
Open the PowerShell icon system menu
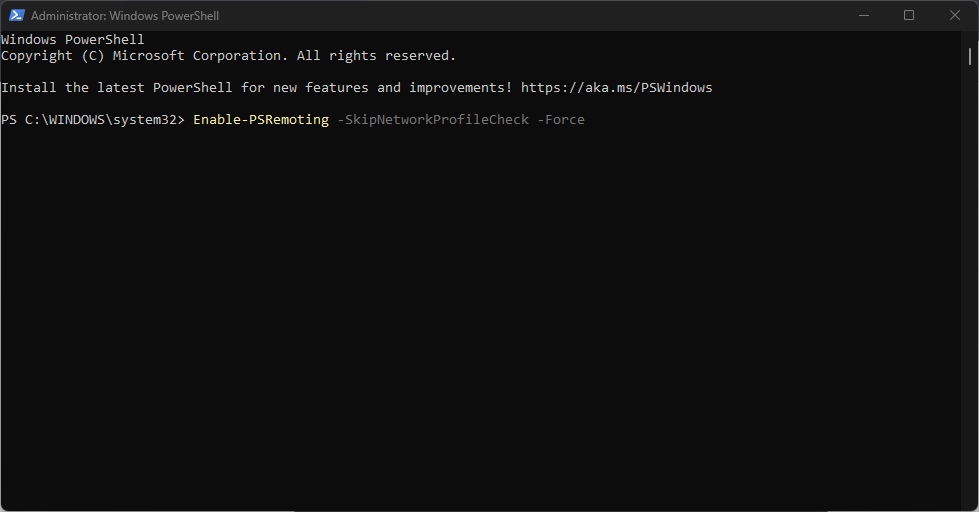pos(17,16)
